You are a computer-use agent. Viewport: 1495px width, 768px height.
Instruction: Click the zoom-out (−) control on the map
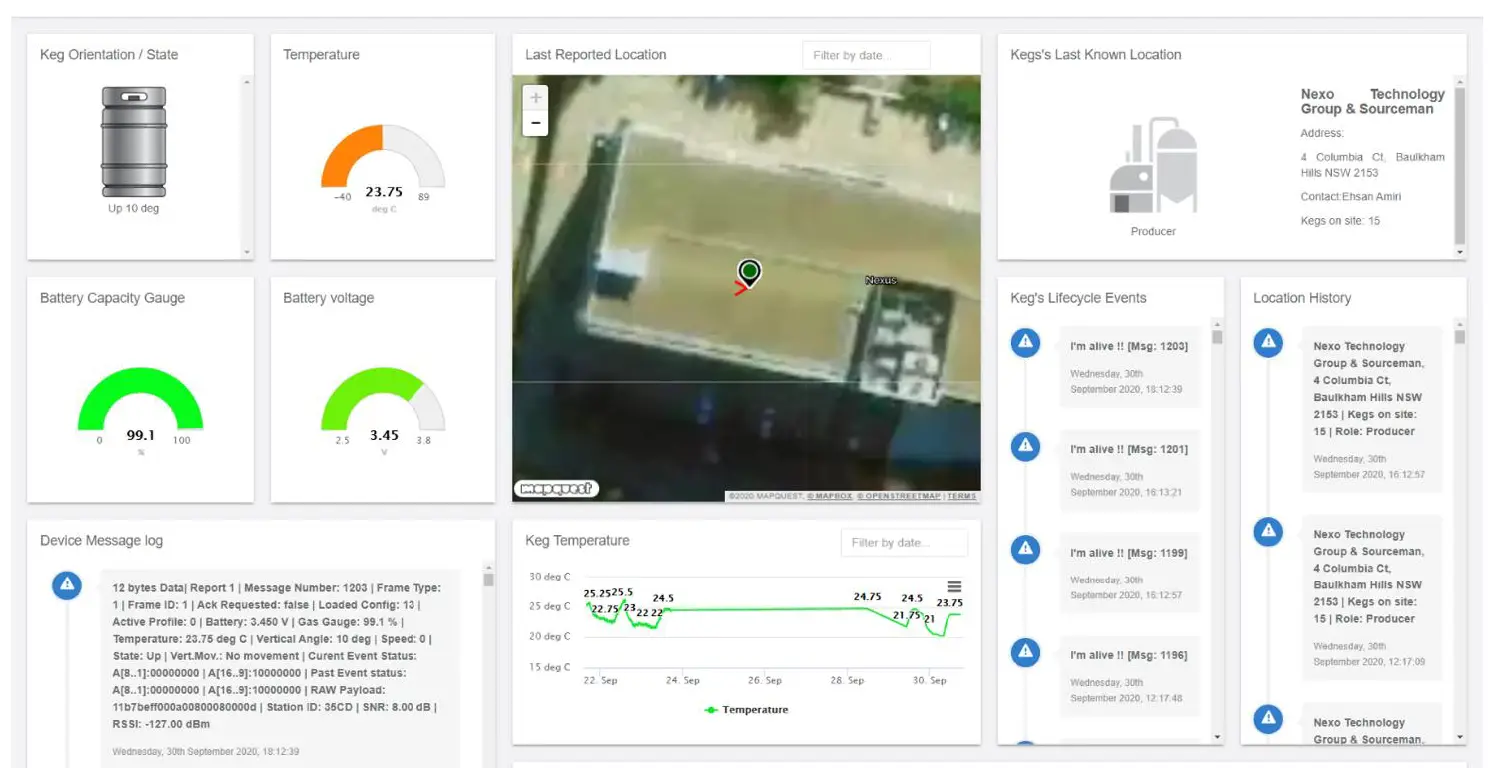(x=535, y=121)
